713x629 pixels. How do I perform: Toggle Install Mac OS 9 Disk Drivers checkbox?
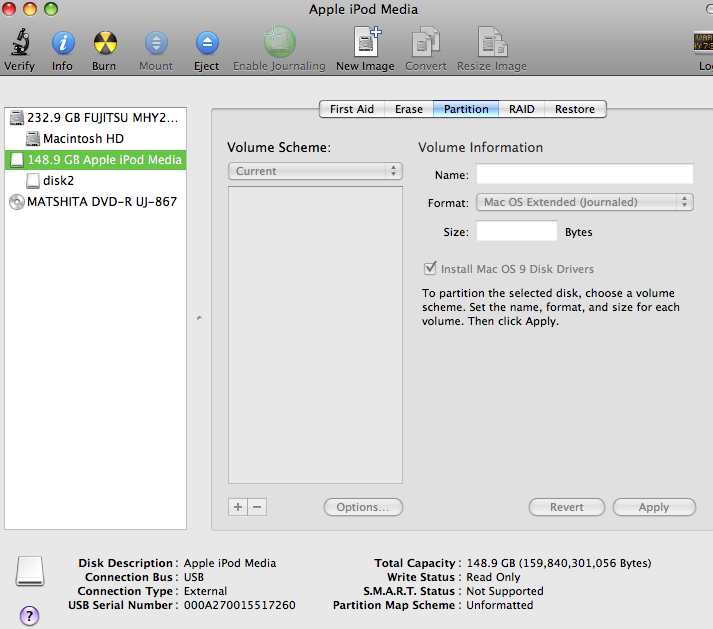pyautogui.click(x=430, y=268)
